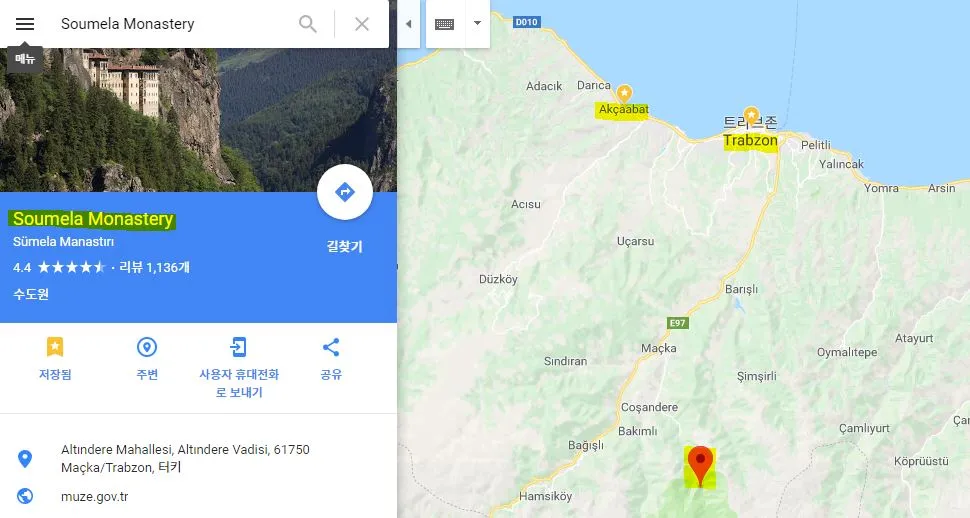Click the red map pin marker
The image size is (970, 518).
pyautogui.click(x=700, y=465)
